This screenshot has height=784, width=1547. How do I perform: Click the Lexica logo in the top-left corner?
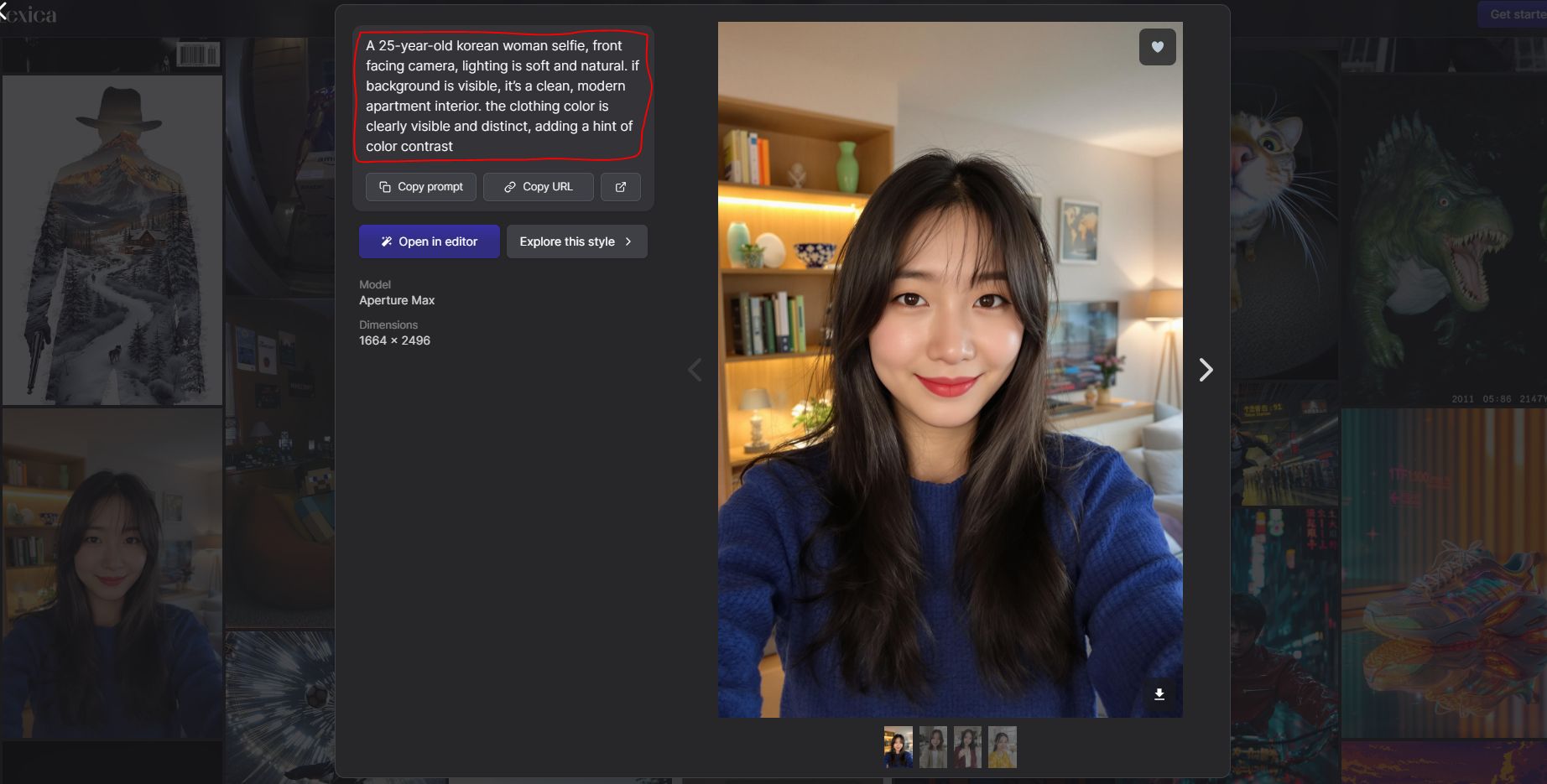pyautogui.click(x=29, y=14)
